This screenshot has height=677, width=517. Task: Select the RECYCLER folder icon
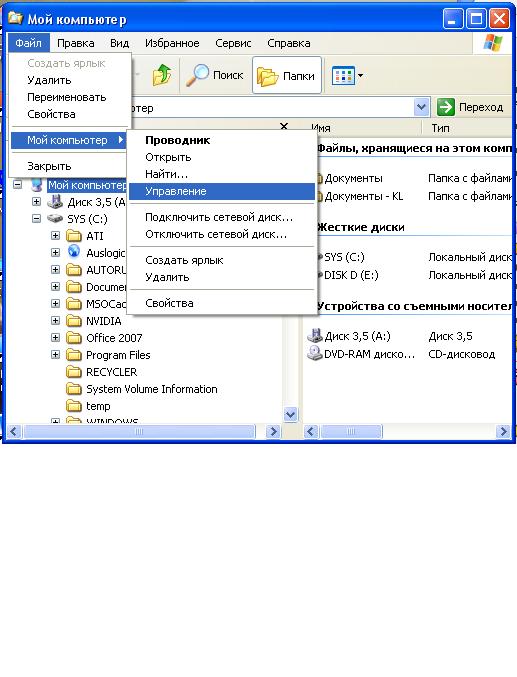74,372
